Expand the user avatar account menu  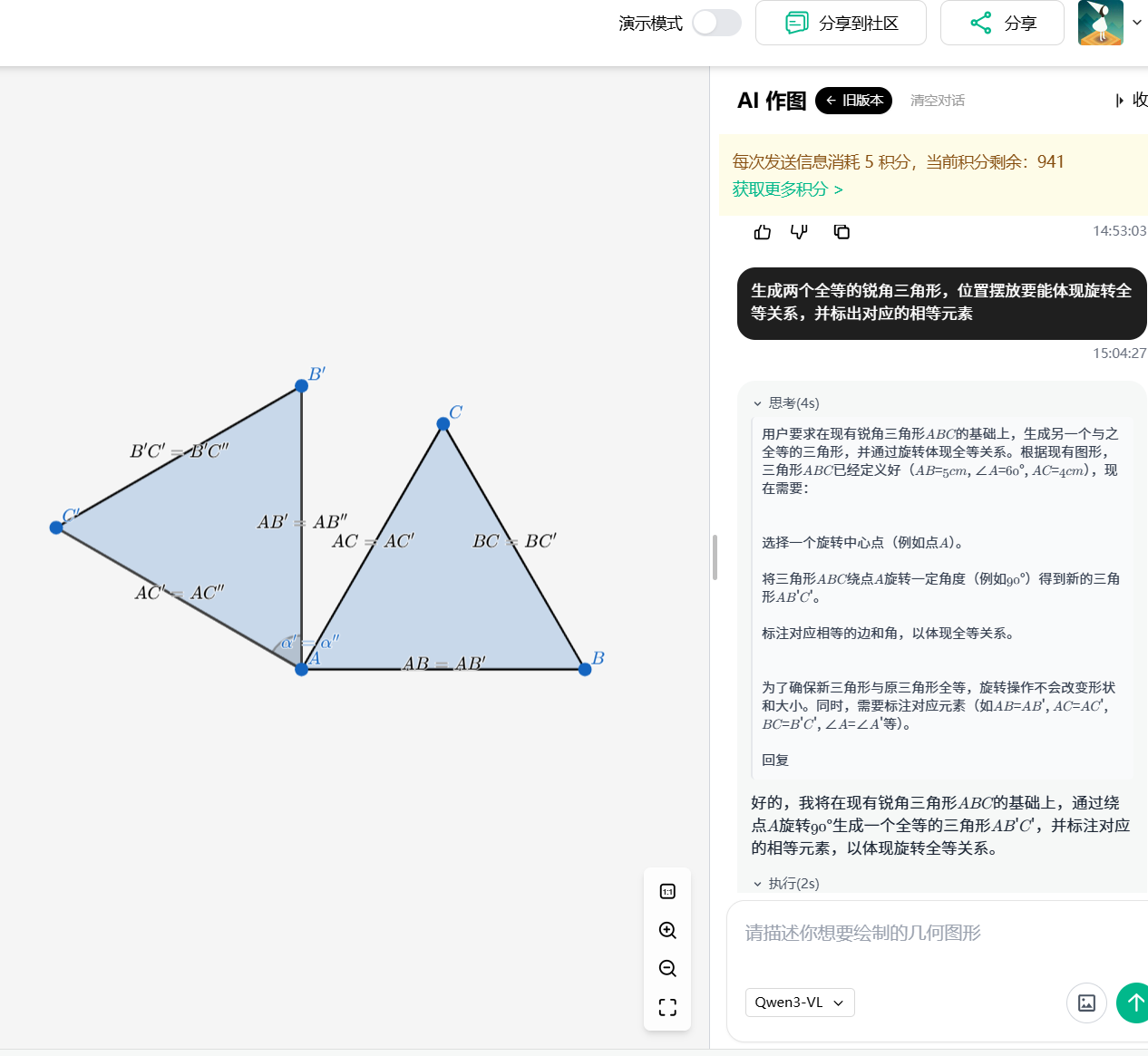pos(1100,23)
